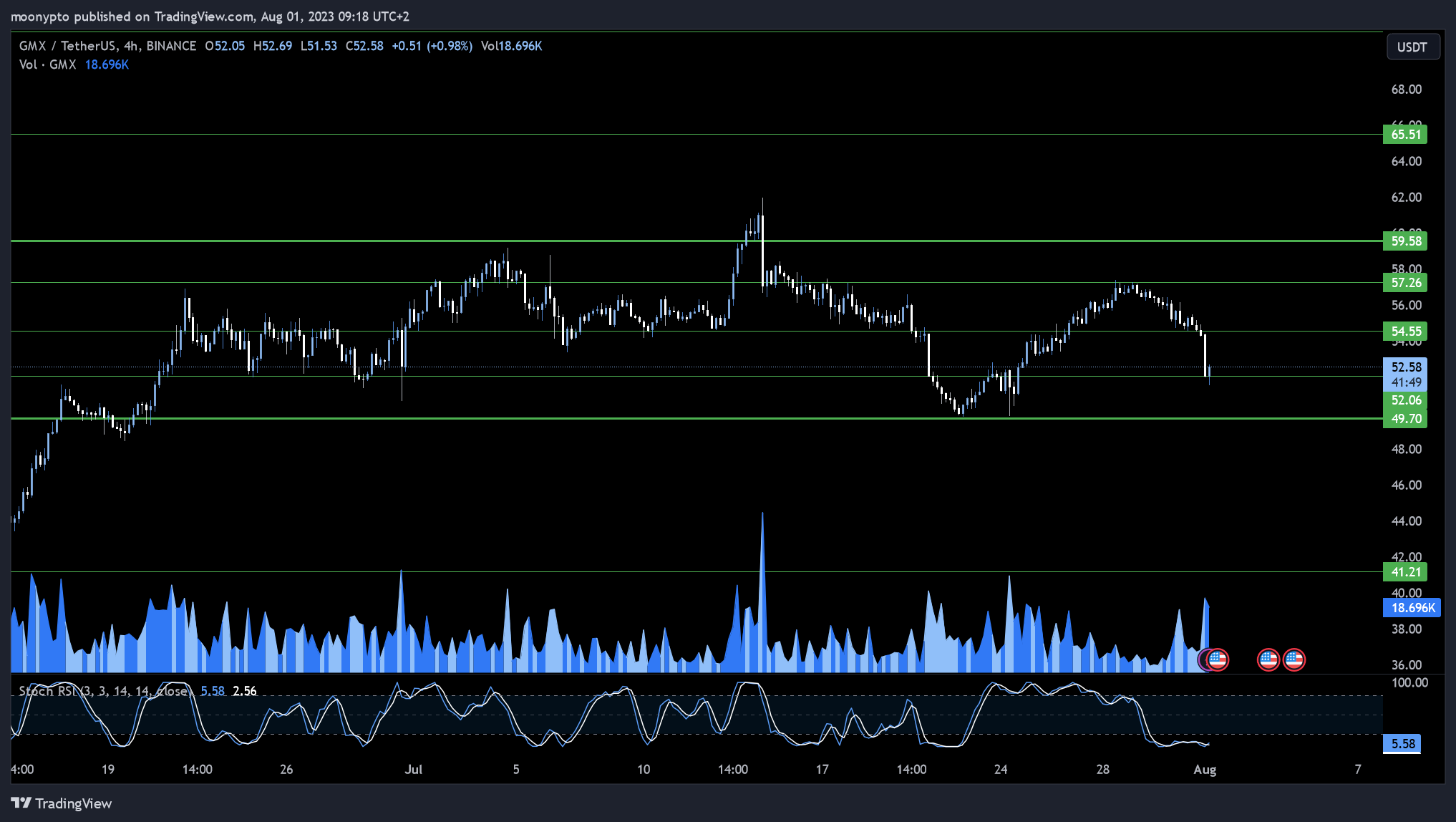
Task: Click the 26 date on time axis
Action: coord(286,770)
